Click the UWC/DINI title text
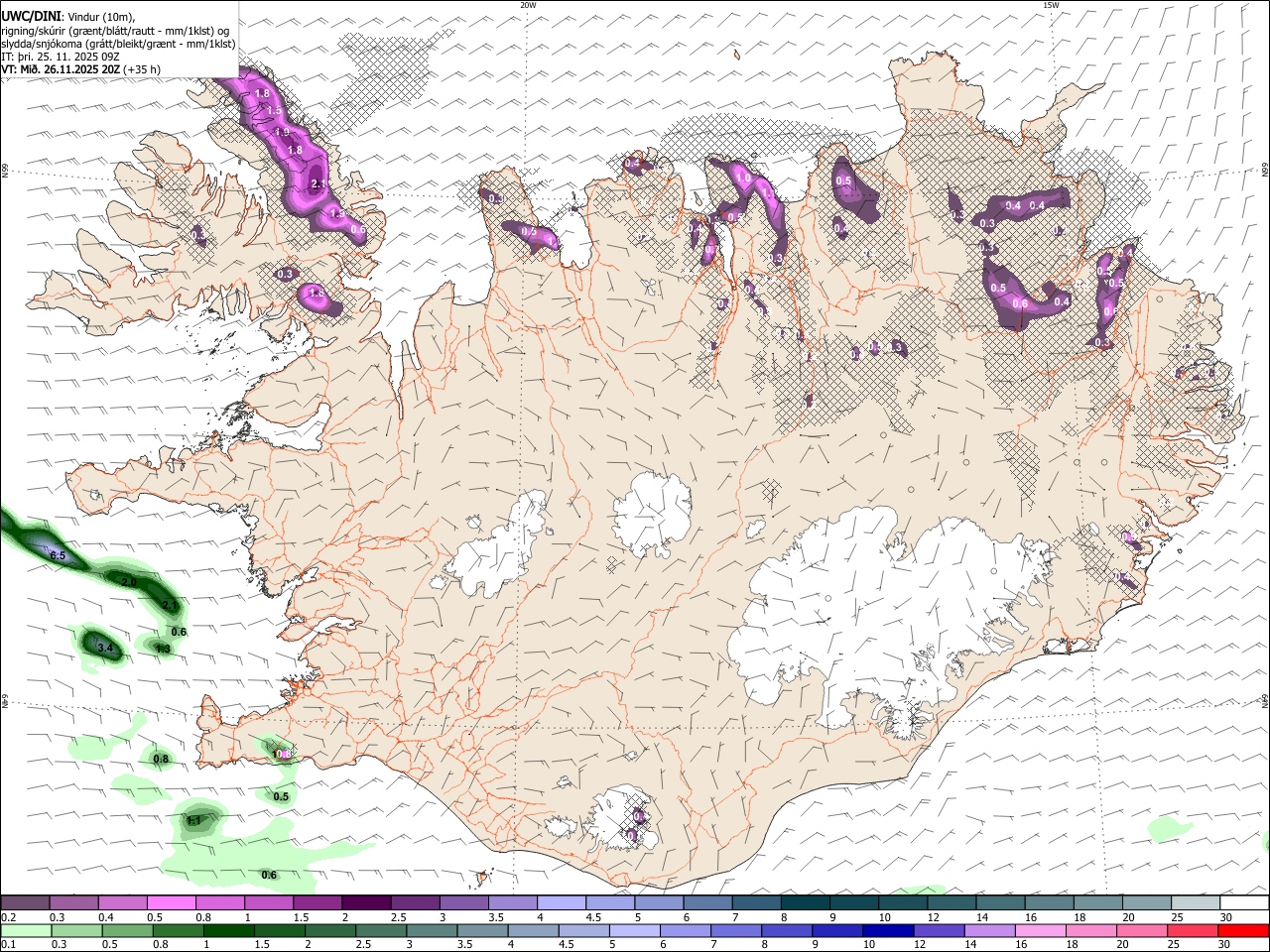This screenshot has width=1270, height=952. click(x=31, y=17)
